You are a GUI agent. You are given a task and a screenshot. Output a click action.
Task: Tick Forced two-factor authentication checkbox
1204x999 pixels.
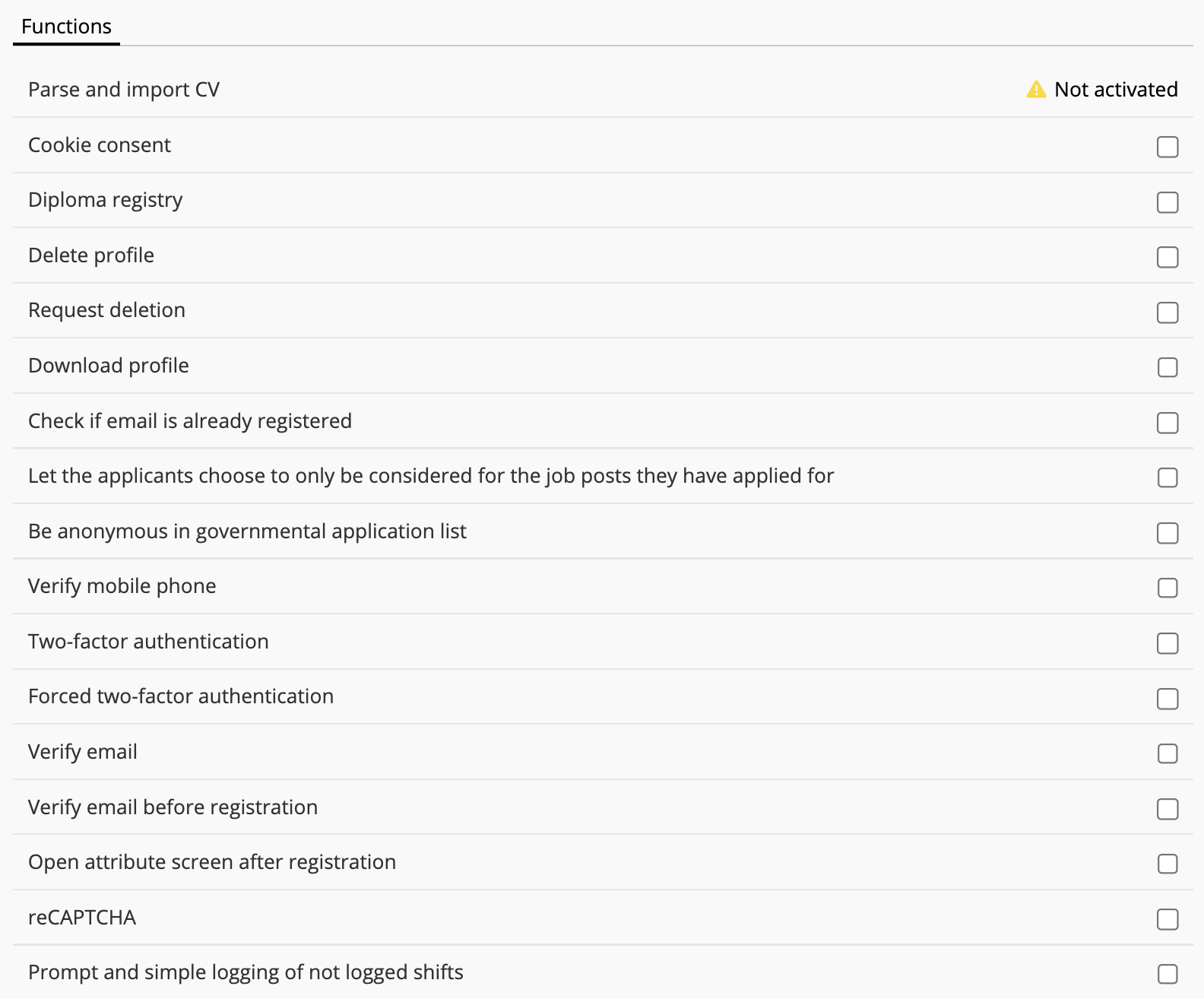tap(1168, 699)
